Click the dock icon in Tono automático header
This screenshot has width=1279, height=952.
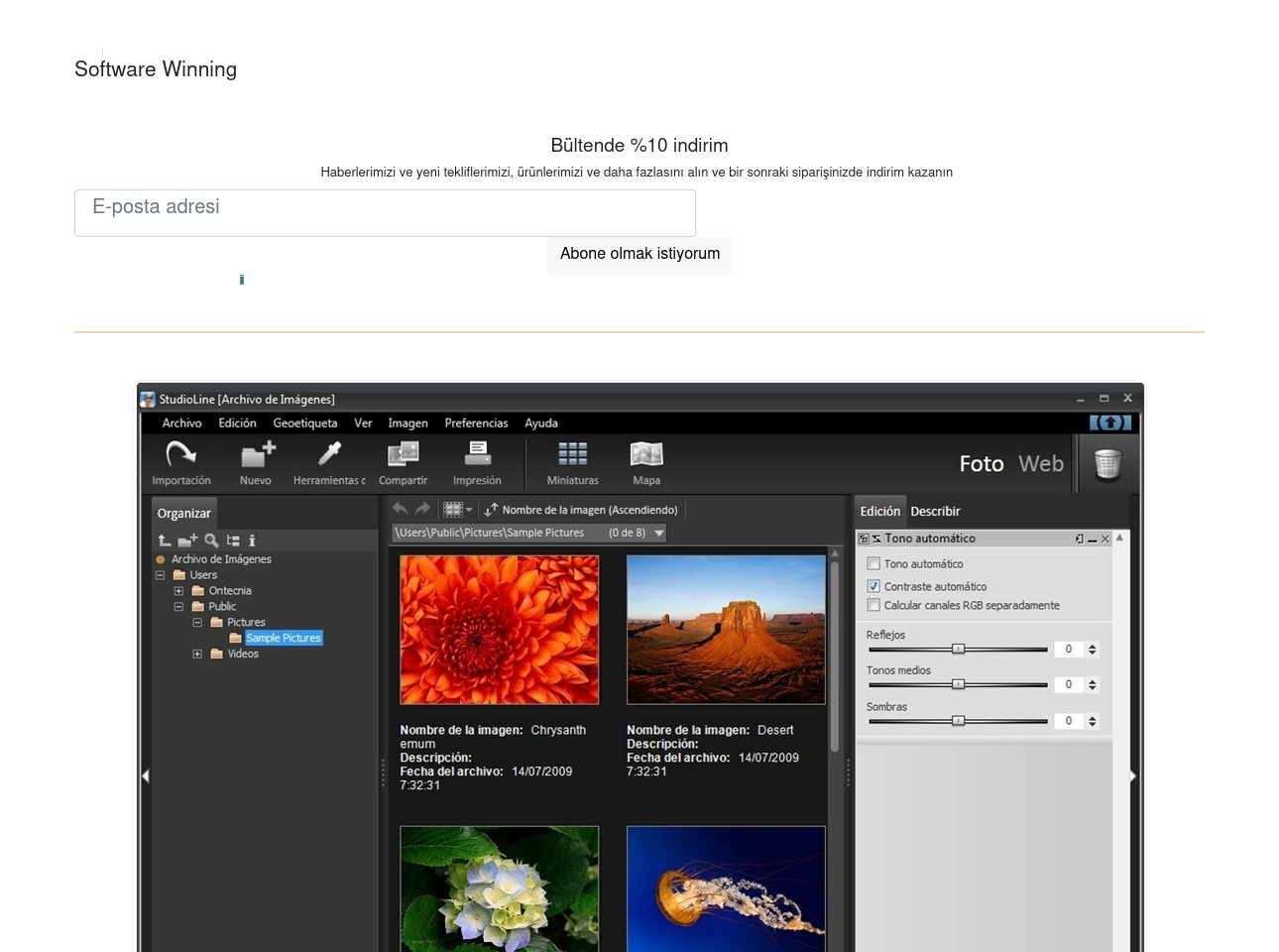point(1080,538)
